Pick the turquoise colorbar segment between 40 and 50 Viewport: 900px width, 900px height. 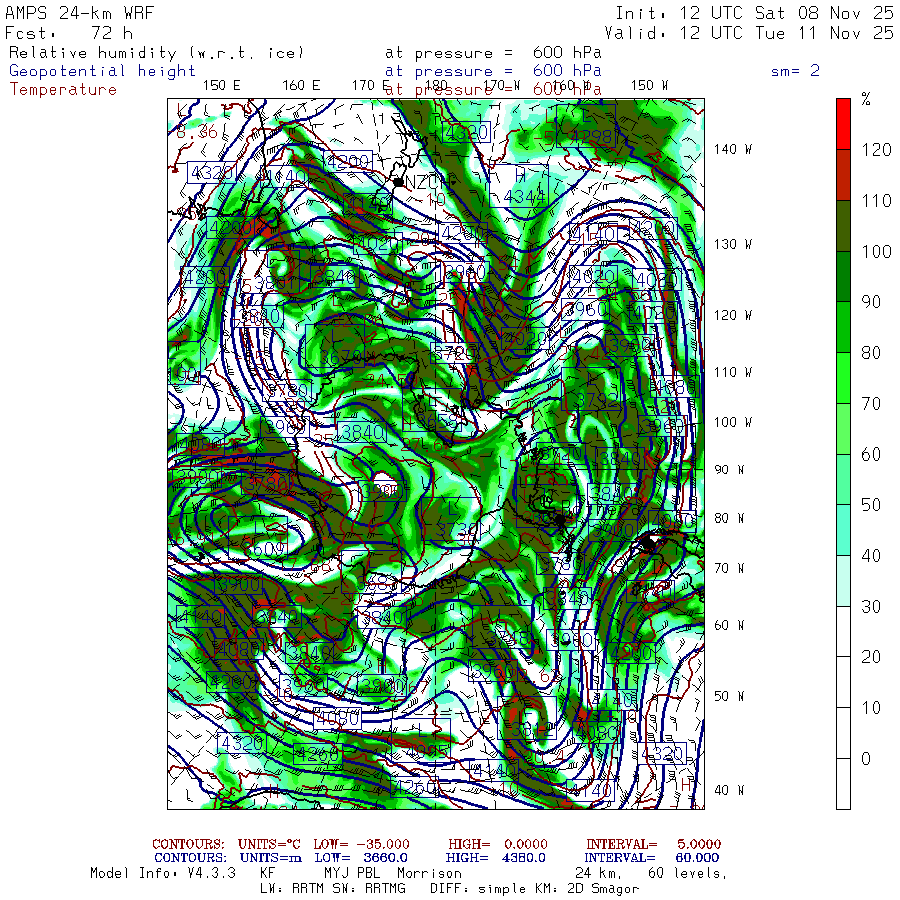[x=843, y=530]
